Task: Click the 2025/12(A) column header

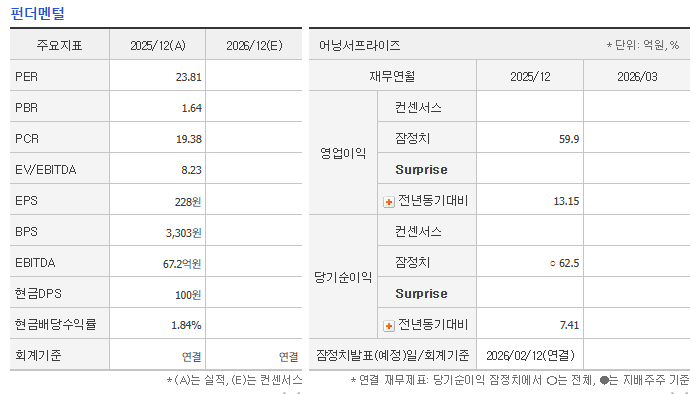Action: (158, 45)
